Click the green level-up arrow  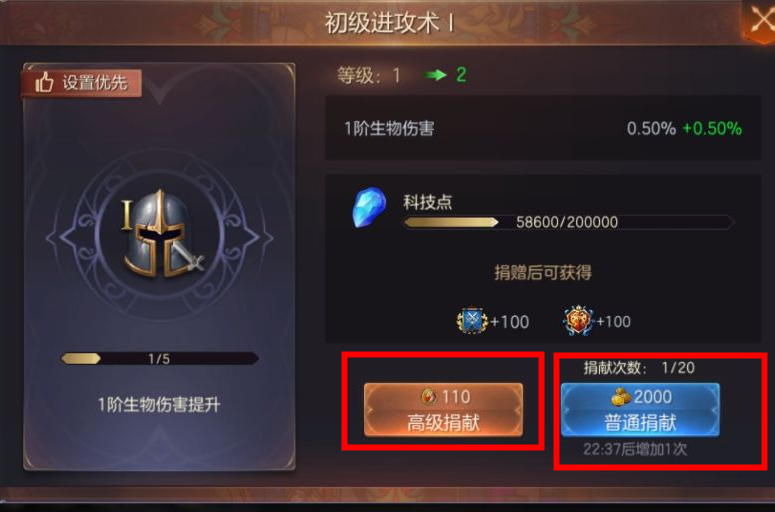click(x=435, y=75)
